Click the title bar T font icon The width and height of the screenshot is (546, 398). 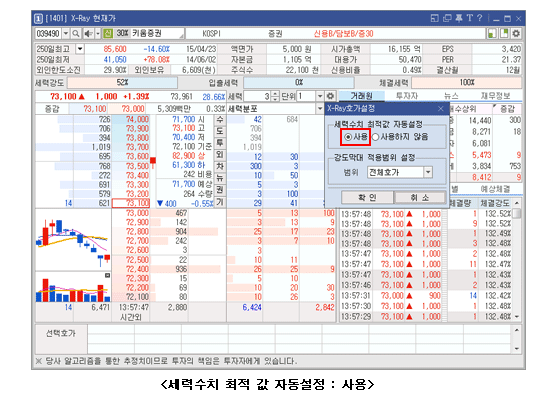pos(470,18)
